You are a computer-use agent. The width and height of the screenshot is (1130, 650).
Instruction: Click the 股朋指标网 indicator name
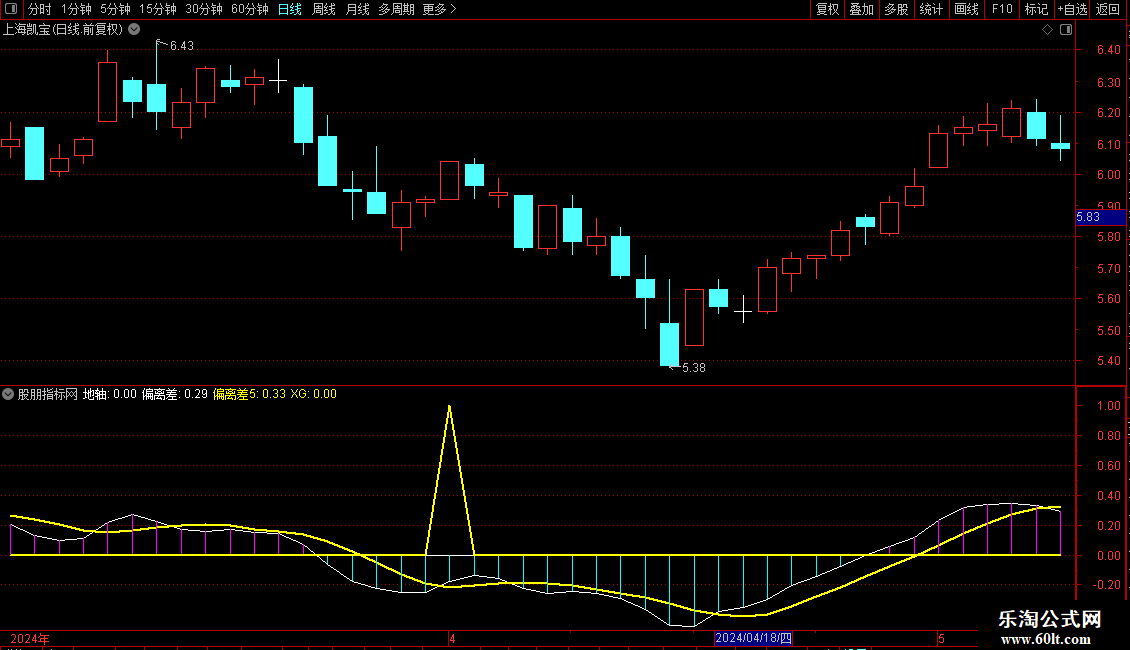point(48,394)
